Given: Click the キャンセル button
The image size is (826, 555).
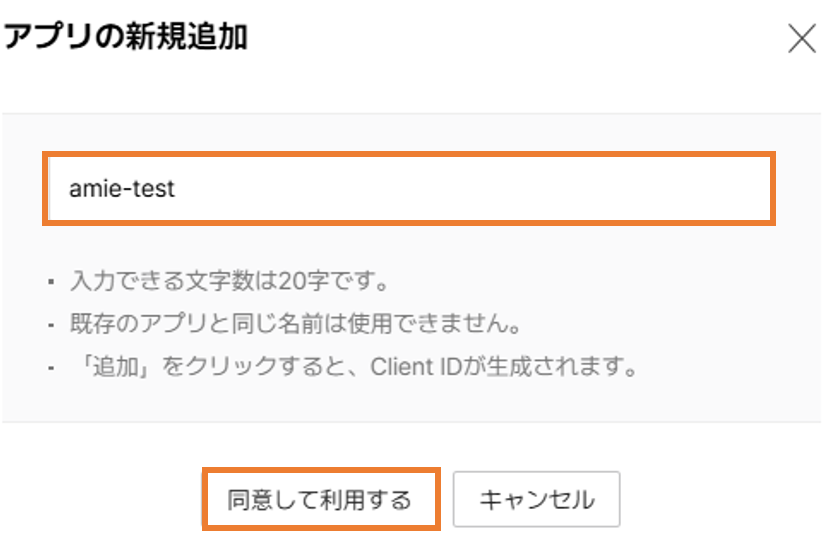Looking at the screenshot, I should [x=536, y=499].
